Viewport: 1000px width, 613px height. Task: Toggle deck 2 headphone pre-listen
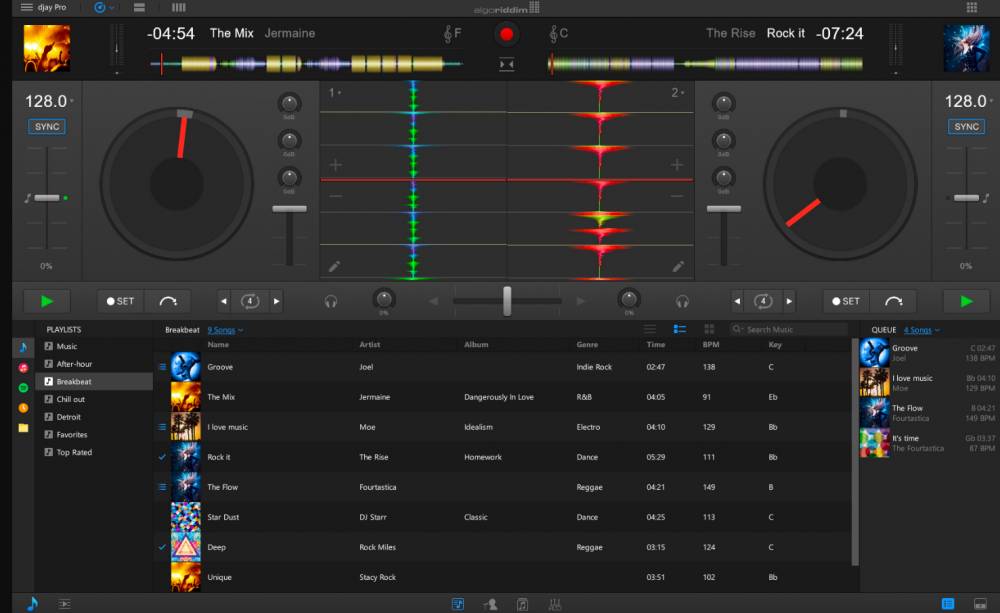pos(682,302)
